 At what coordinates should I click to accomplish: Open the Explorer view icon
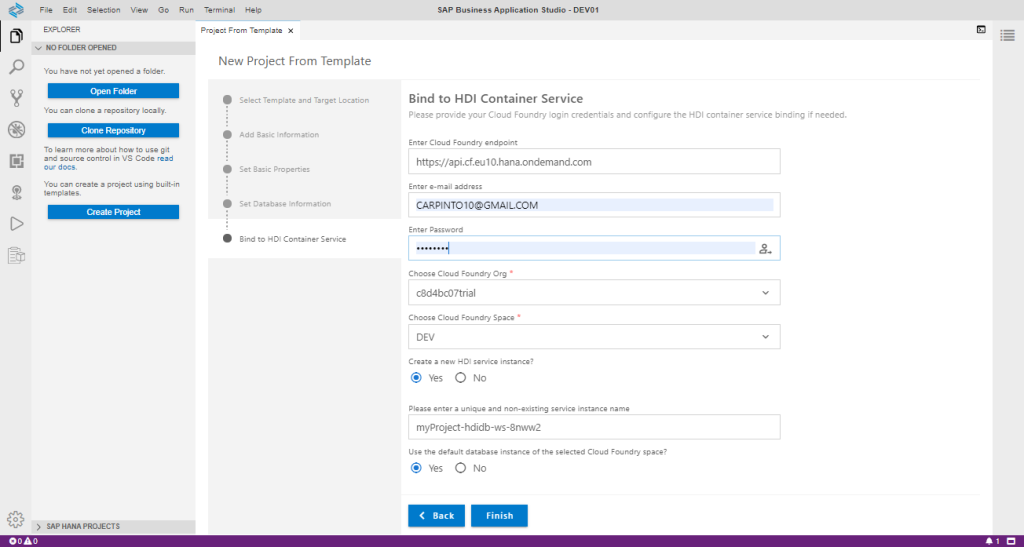click(x=16, y=36)
